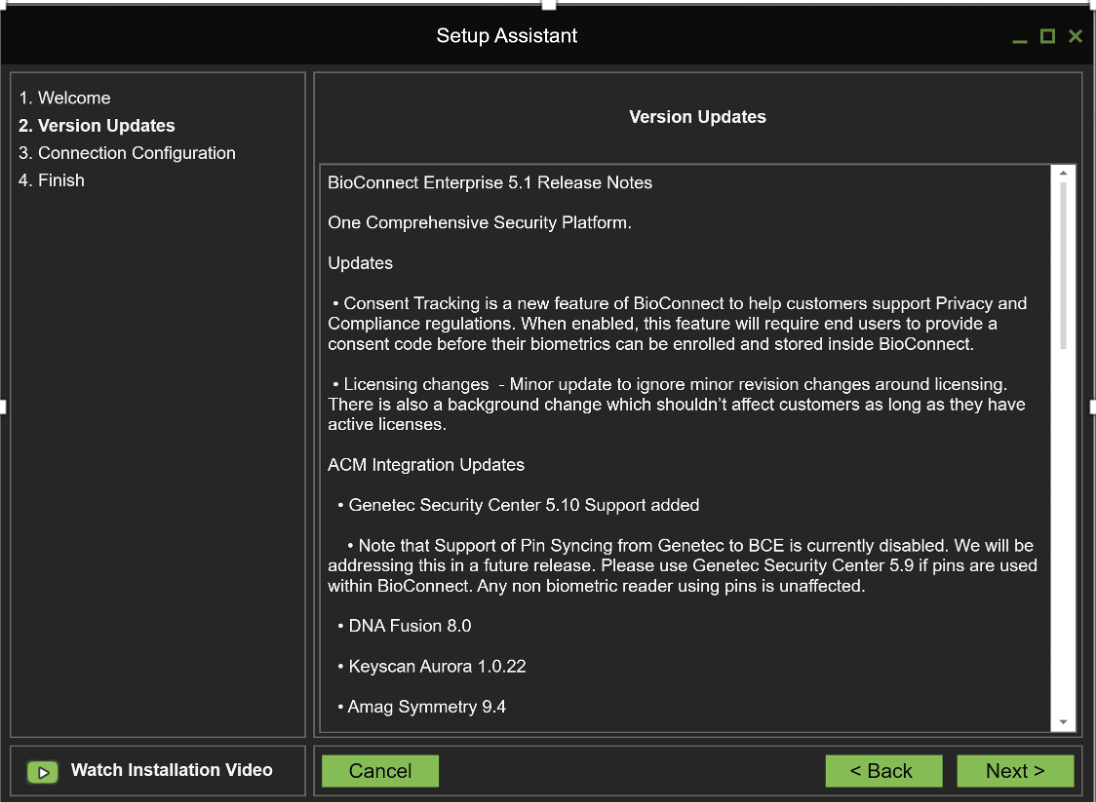
Task: Select the Finish step in the sidebar
Action: point(51,180)
